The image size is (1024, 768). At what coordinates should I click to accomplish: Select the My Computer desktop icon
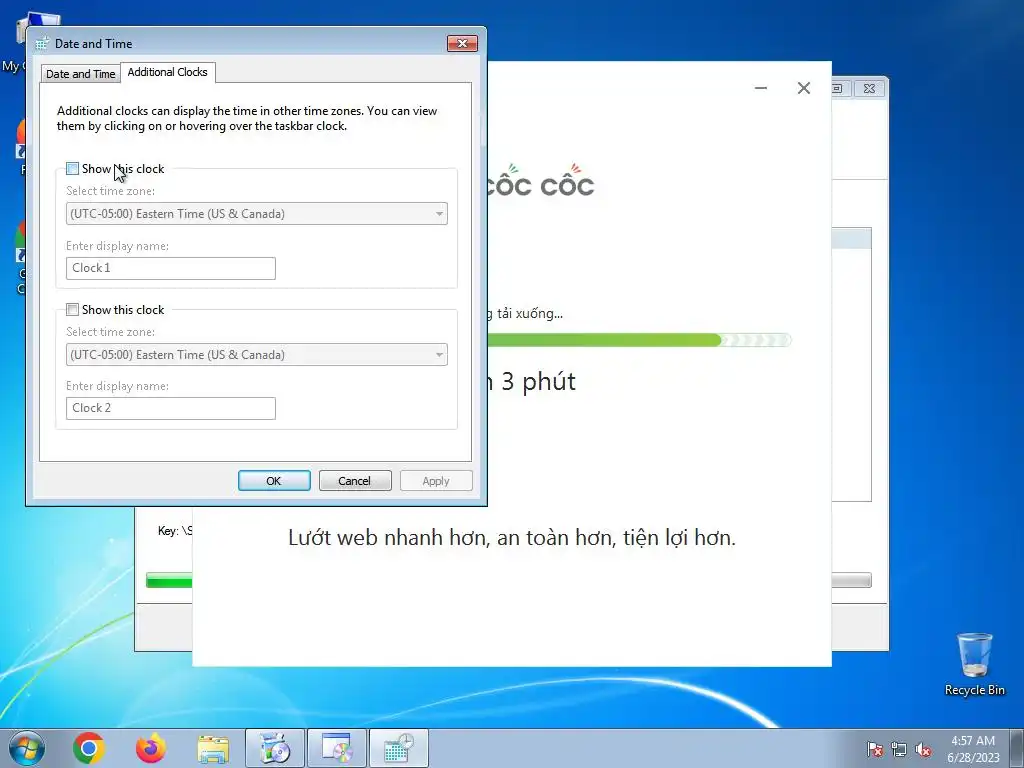coord(14,42)
